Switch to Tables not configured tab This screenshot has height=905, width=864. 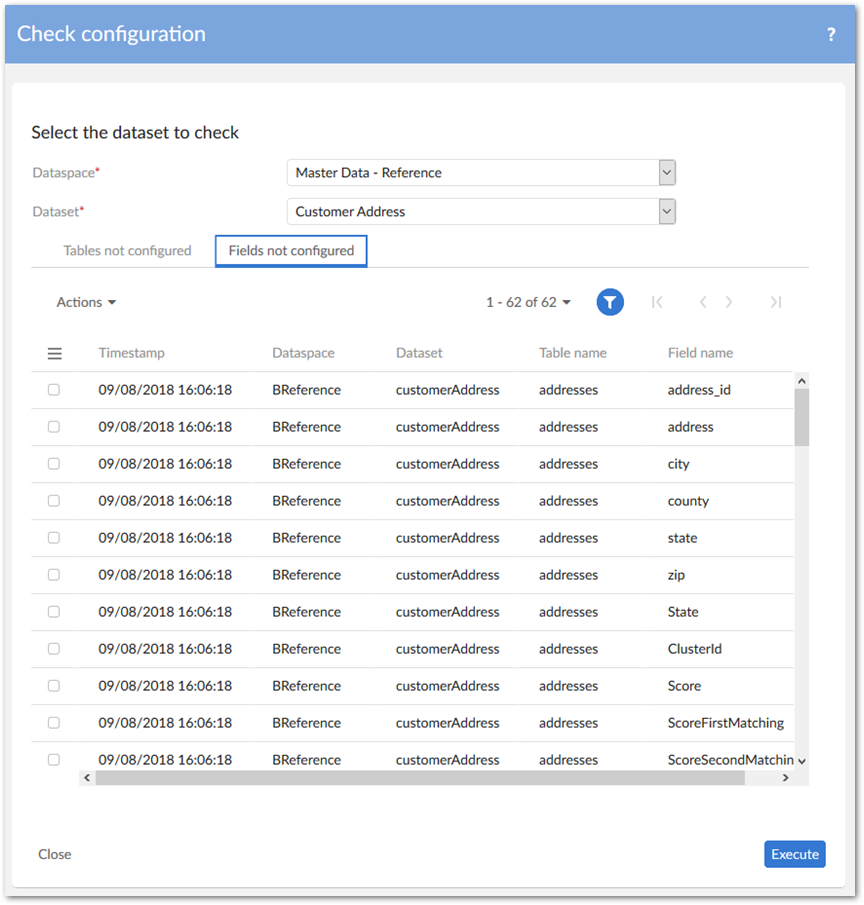point(127,251)
